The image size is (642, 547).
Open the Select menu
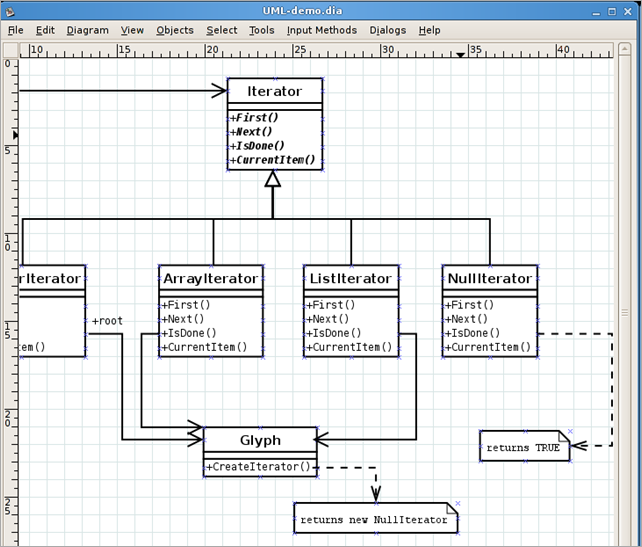(222, 30)
